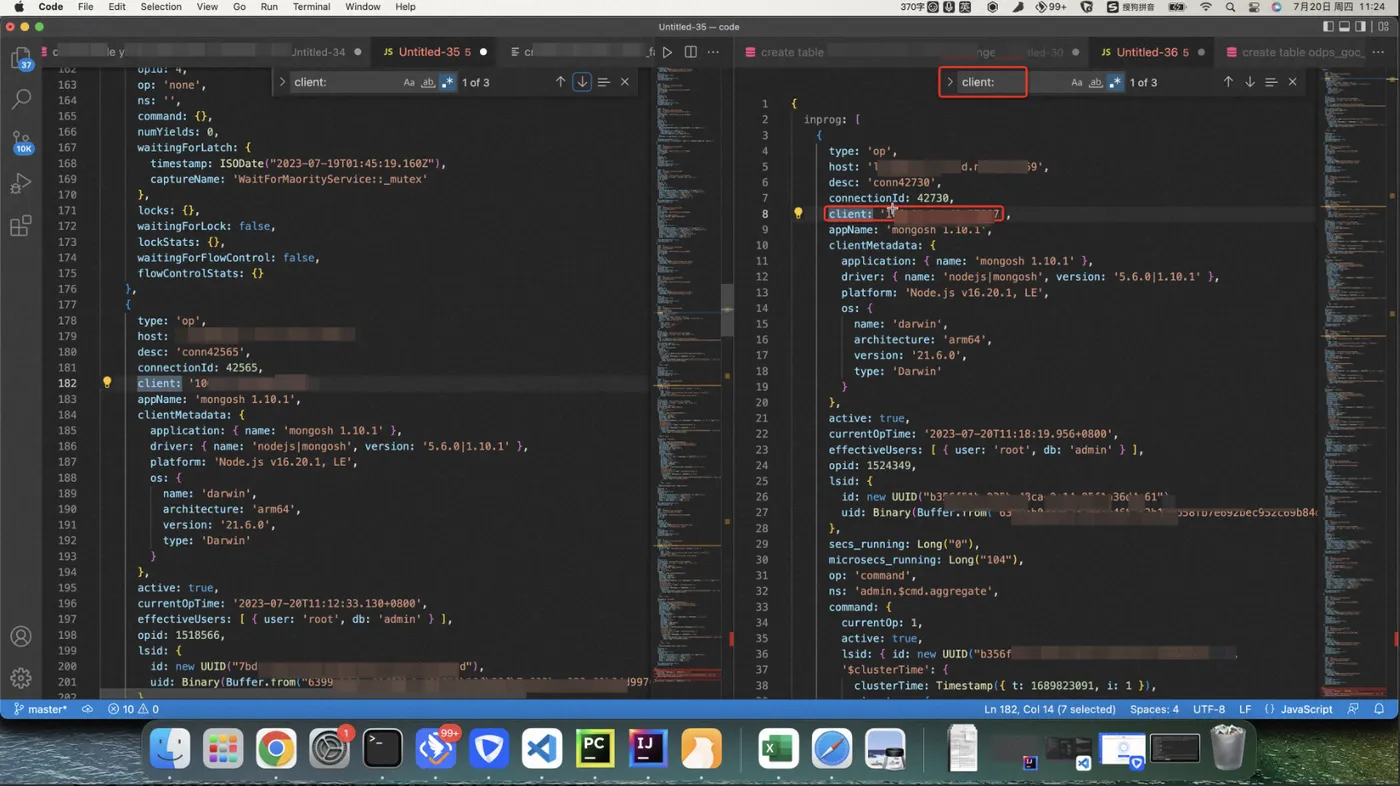Toggle regular expression in right find widget
The height and width of the screenshot is (786, 1400).
[x=1115, y=82]
